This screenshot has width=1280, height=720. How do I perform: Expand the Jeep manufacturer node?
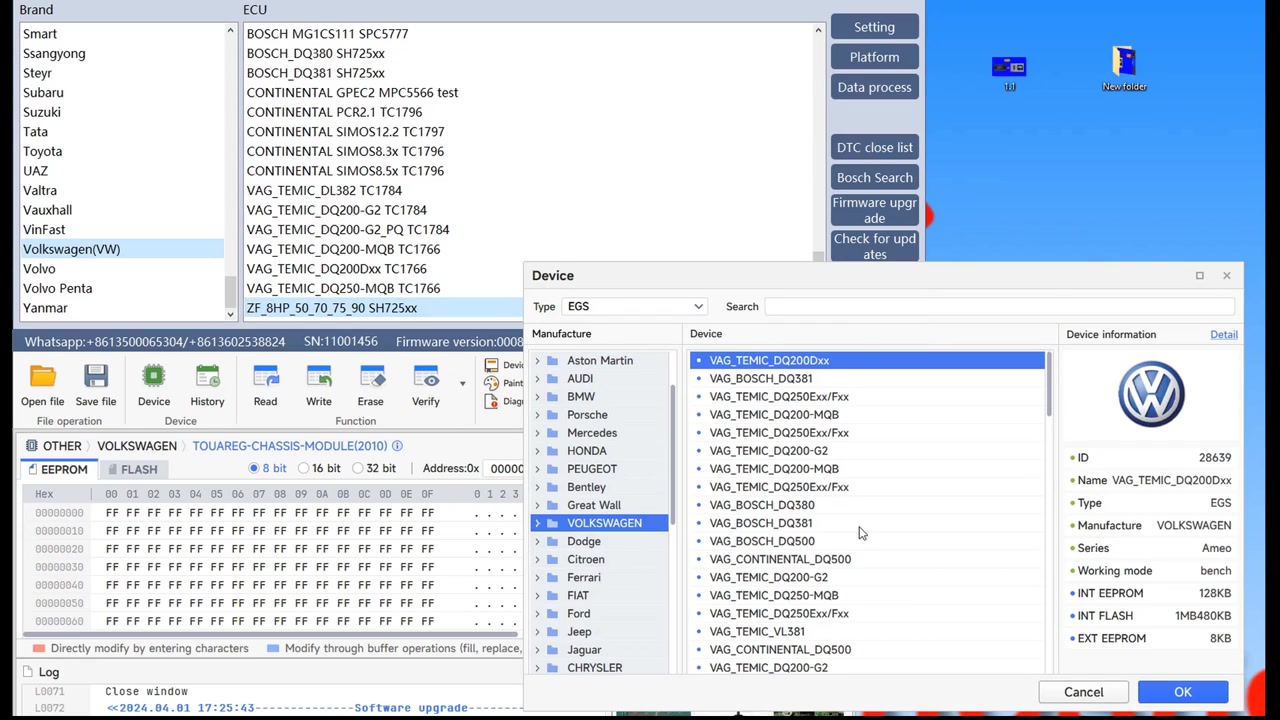538,632
